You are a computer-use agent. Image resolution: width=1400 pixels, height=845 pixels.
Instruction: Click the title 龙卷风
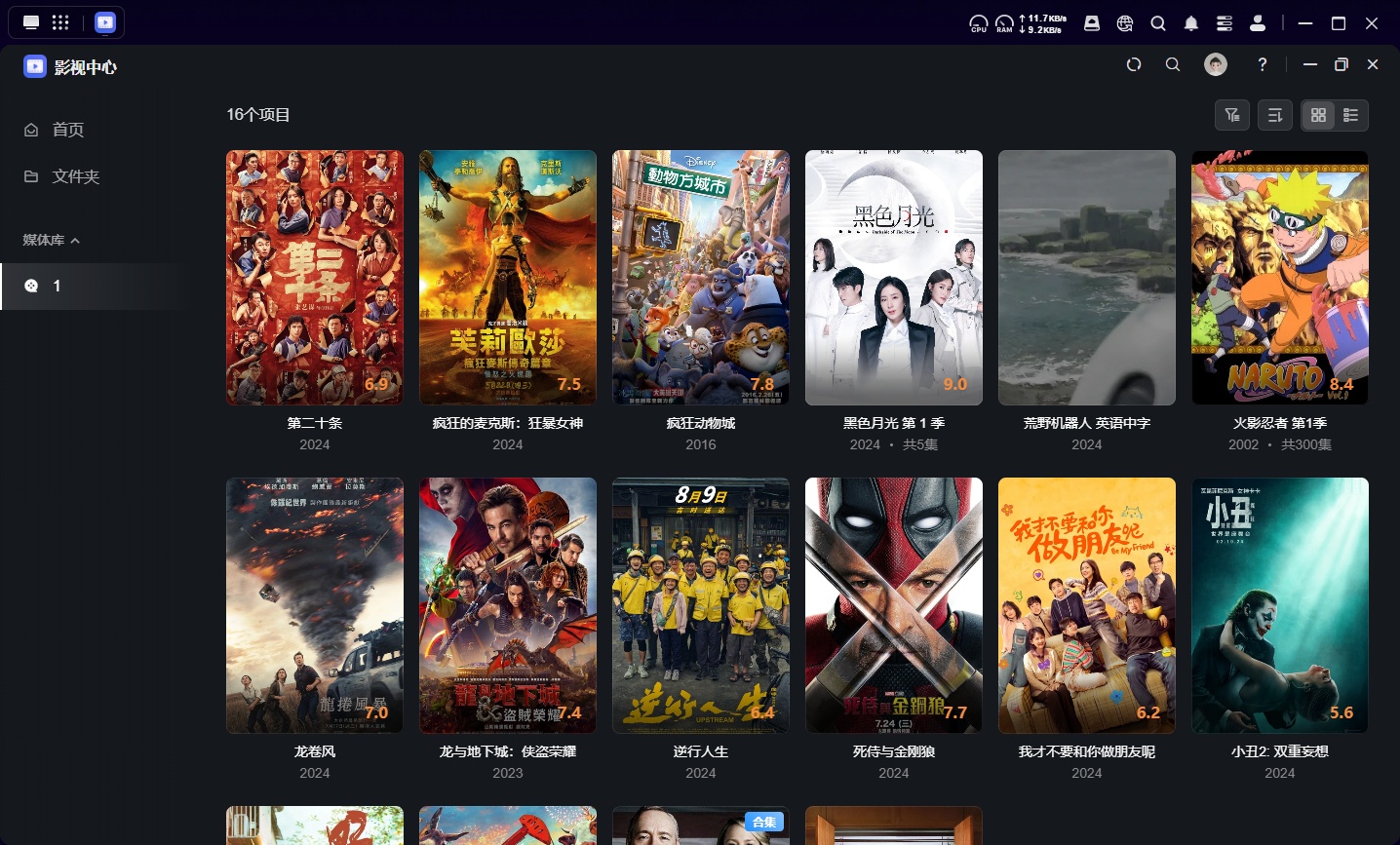(x=315, y=751)
